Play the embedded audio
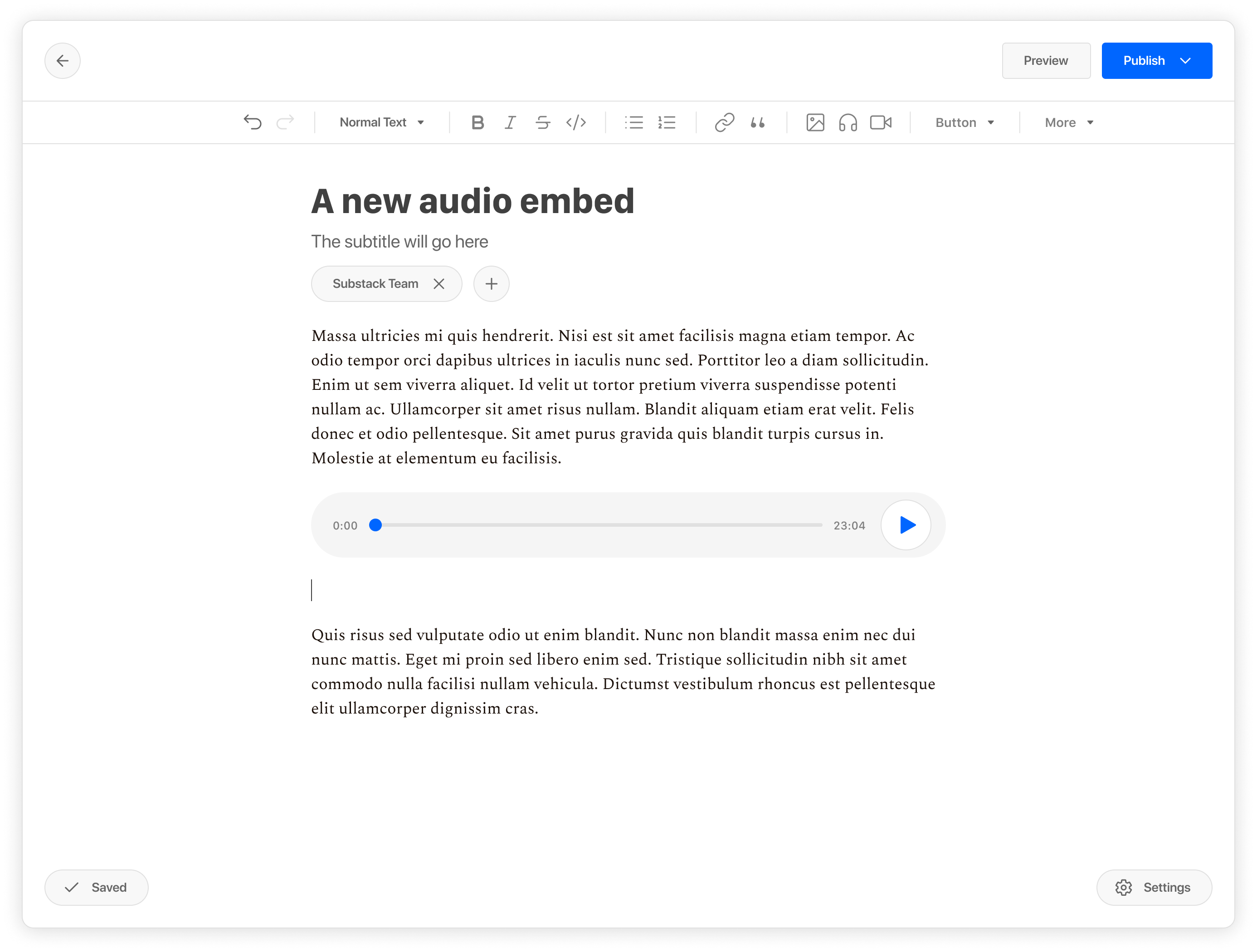Viewport: 1257px width, 952px height. pyautogui.click(x=906, y=525)
